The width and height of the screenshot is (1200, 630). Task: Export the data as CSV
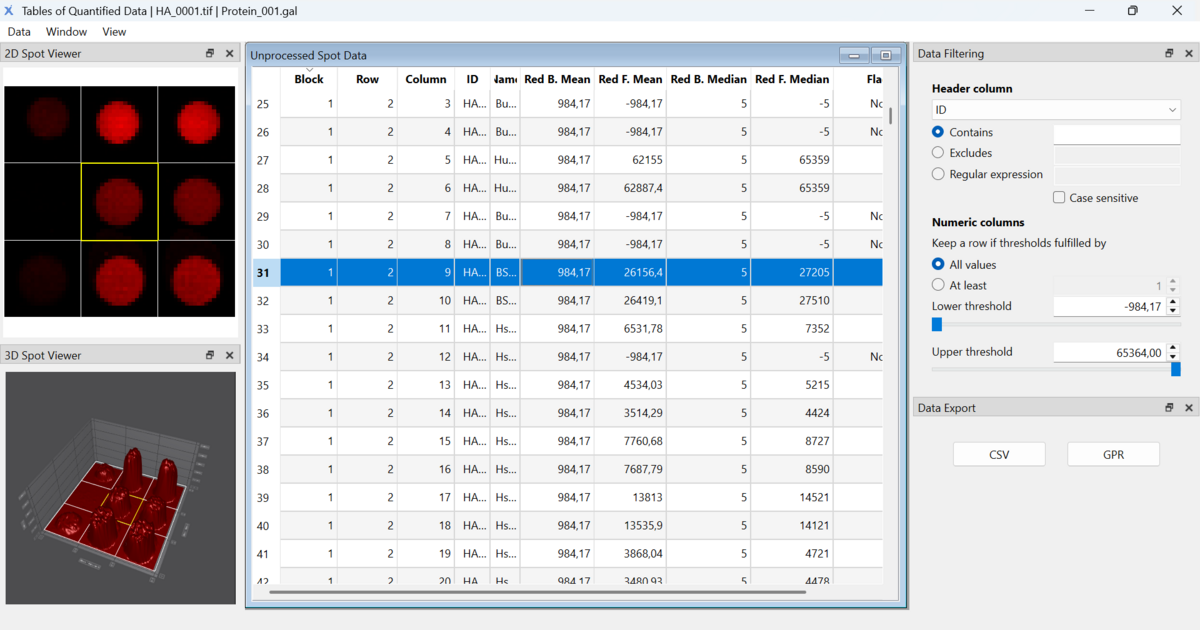point(999,454)
